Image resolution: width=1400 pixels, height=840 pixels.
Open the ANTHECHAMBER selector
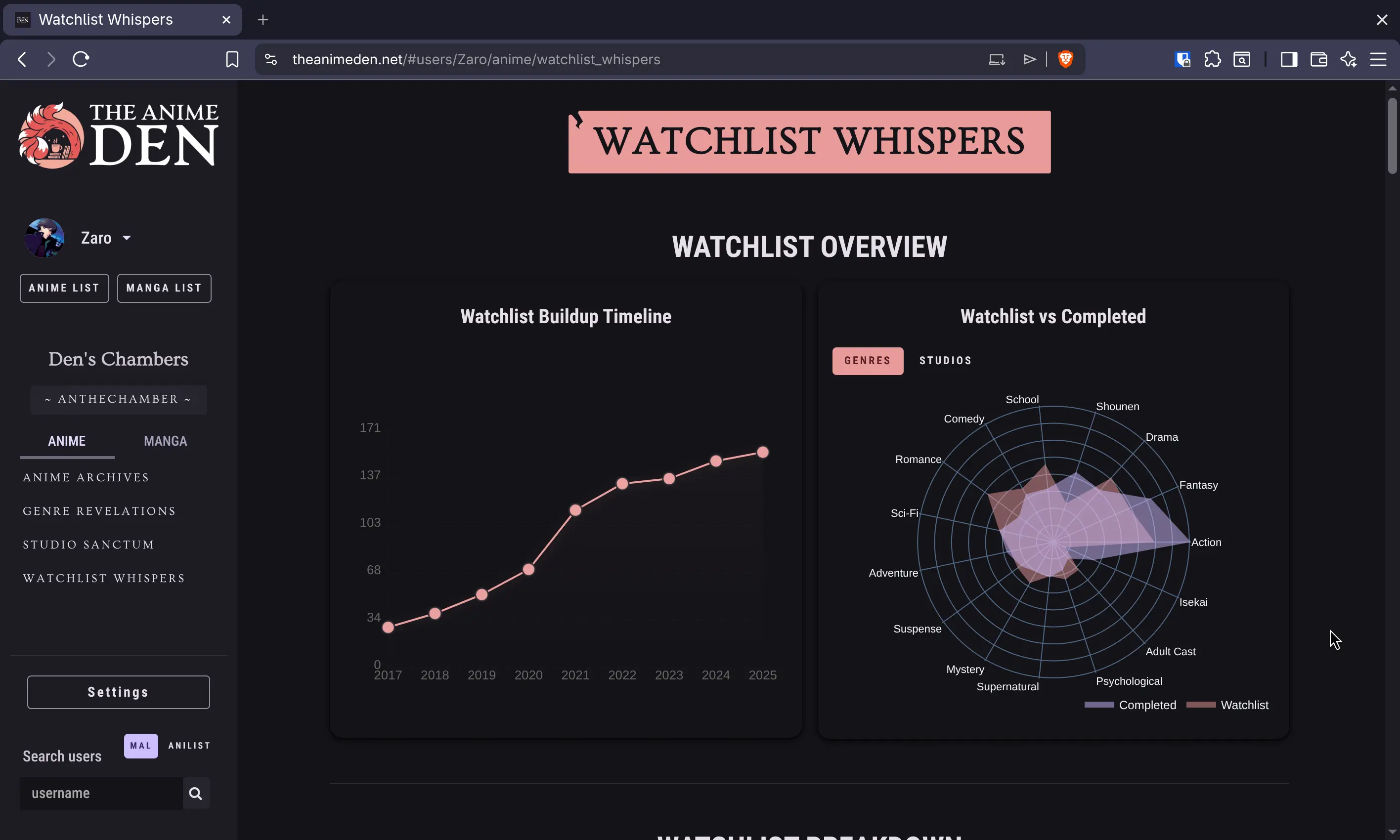click(x=118, y=399)
